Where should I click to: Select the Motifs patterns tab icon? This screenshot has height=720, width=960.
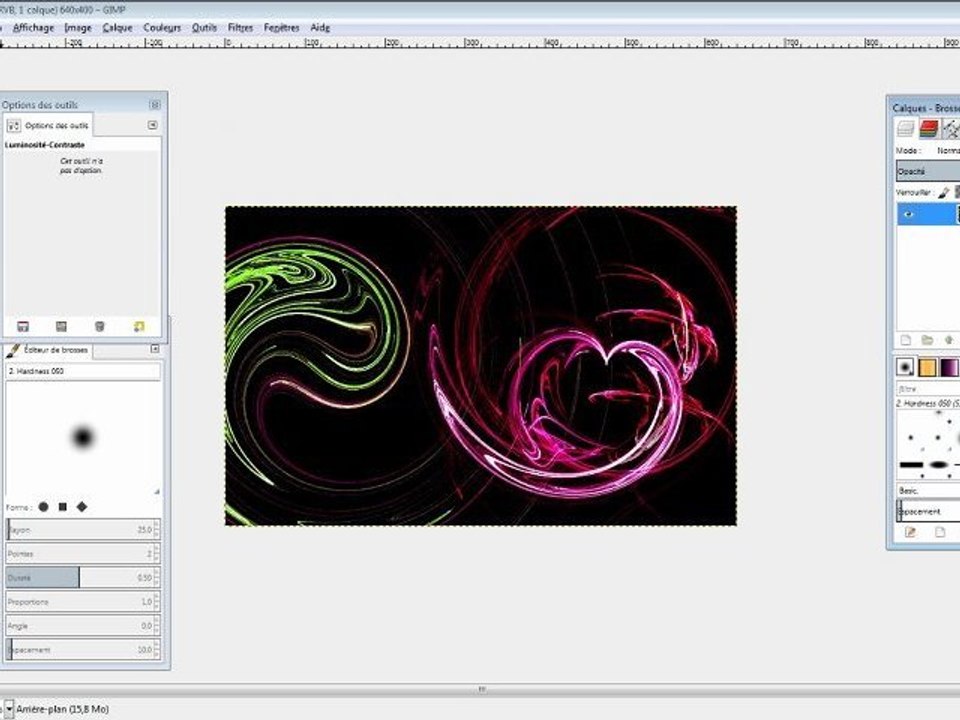(927, 367)
